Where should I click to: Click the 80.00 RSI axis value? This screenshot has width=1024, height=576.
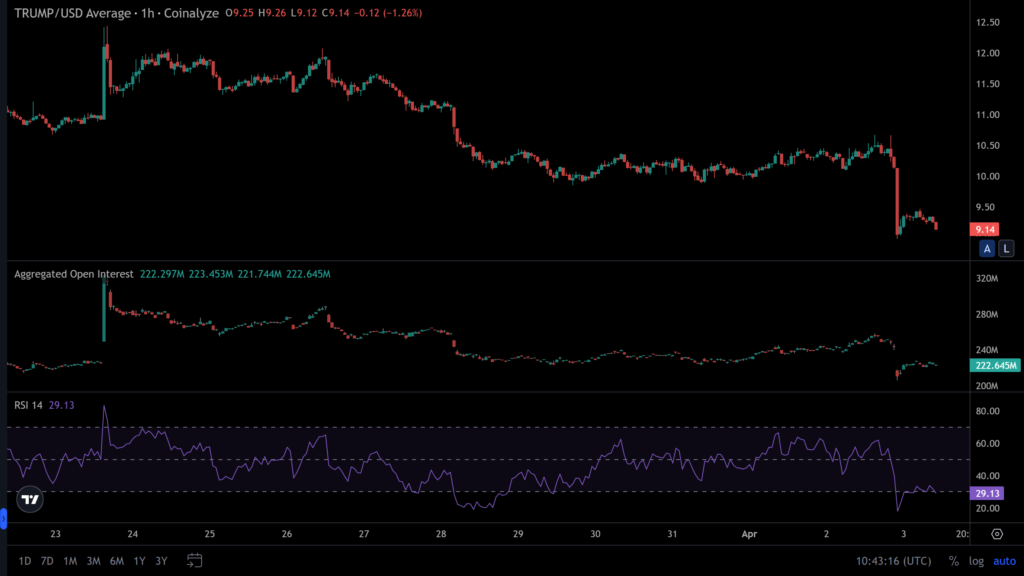point(987,411)
